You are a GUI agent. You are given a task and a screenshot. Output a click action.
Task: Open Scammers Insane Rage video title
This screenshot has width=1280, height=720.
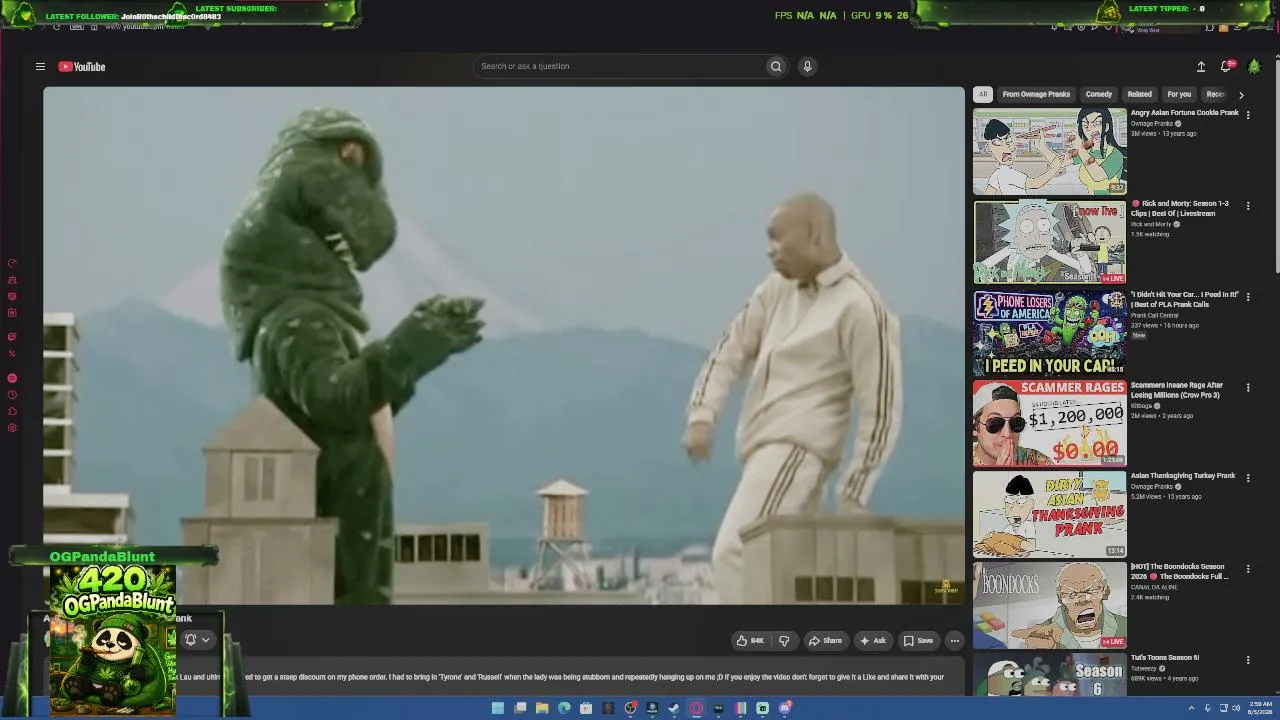click(1177, 390)
